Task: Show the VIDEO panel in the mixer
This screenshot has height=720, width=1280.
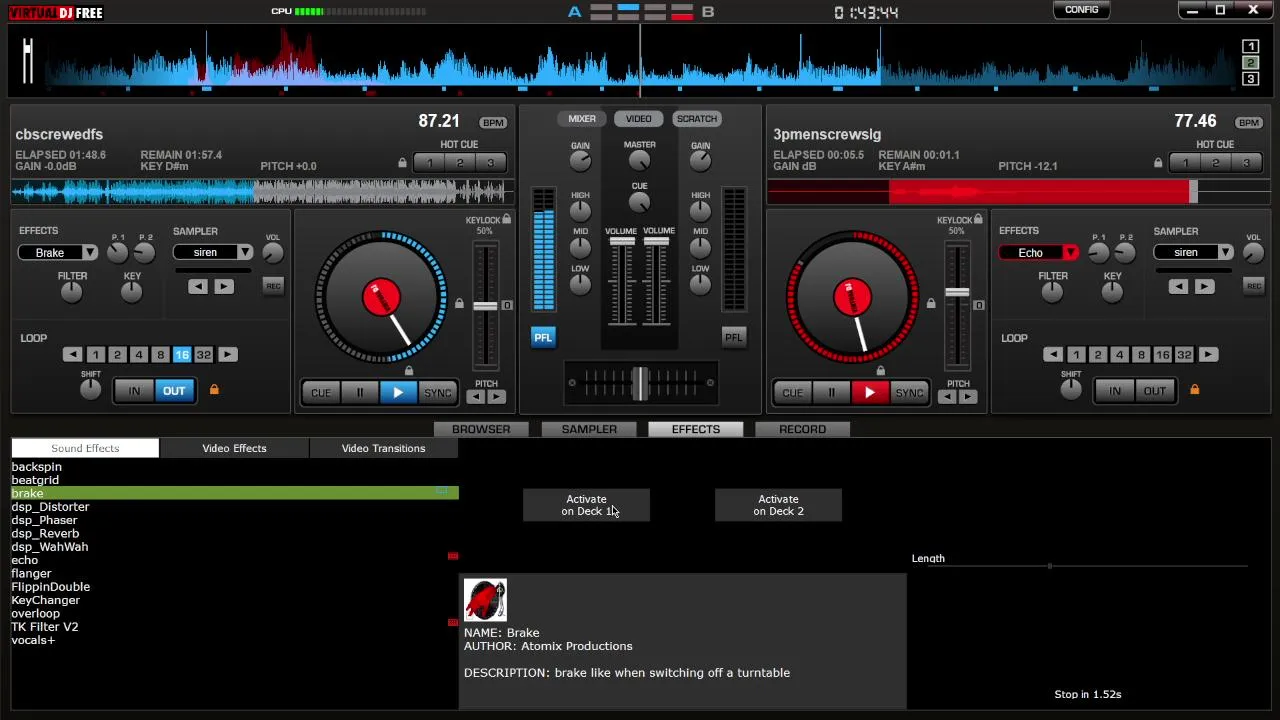Action: tap(639, 119)
